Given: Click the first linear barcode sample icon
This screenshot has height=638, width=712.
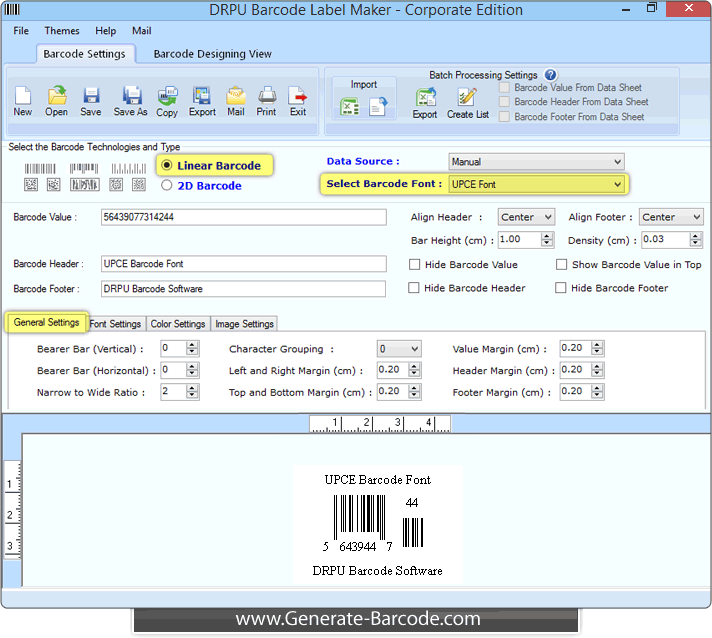Looking at the screenshot, I should [x=40, y=169].
